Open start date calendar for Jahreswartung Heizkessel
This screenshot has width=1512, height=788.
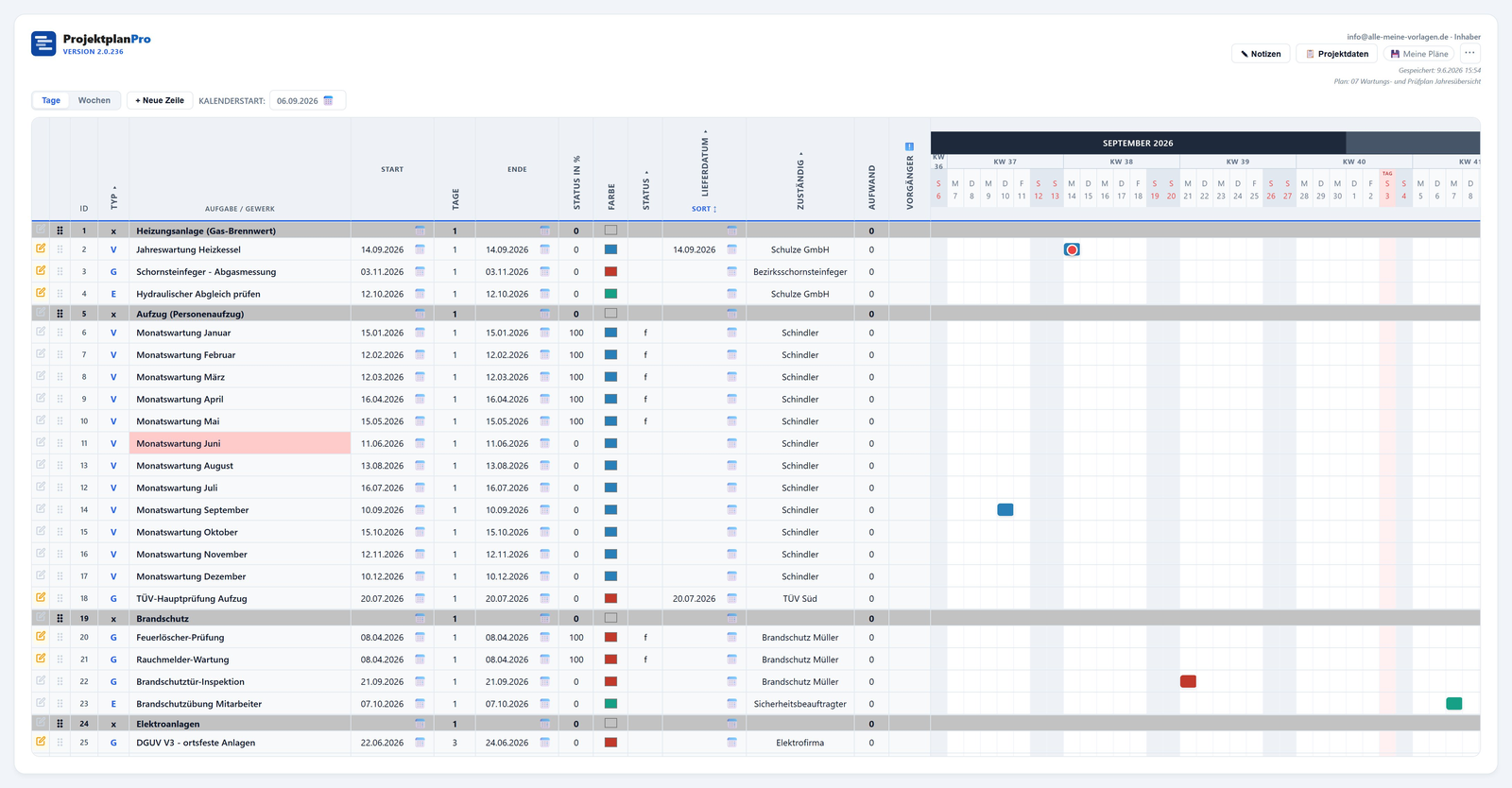pyautogui.click(x=420, y=249)
